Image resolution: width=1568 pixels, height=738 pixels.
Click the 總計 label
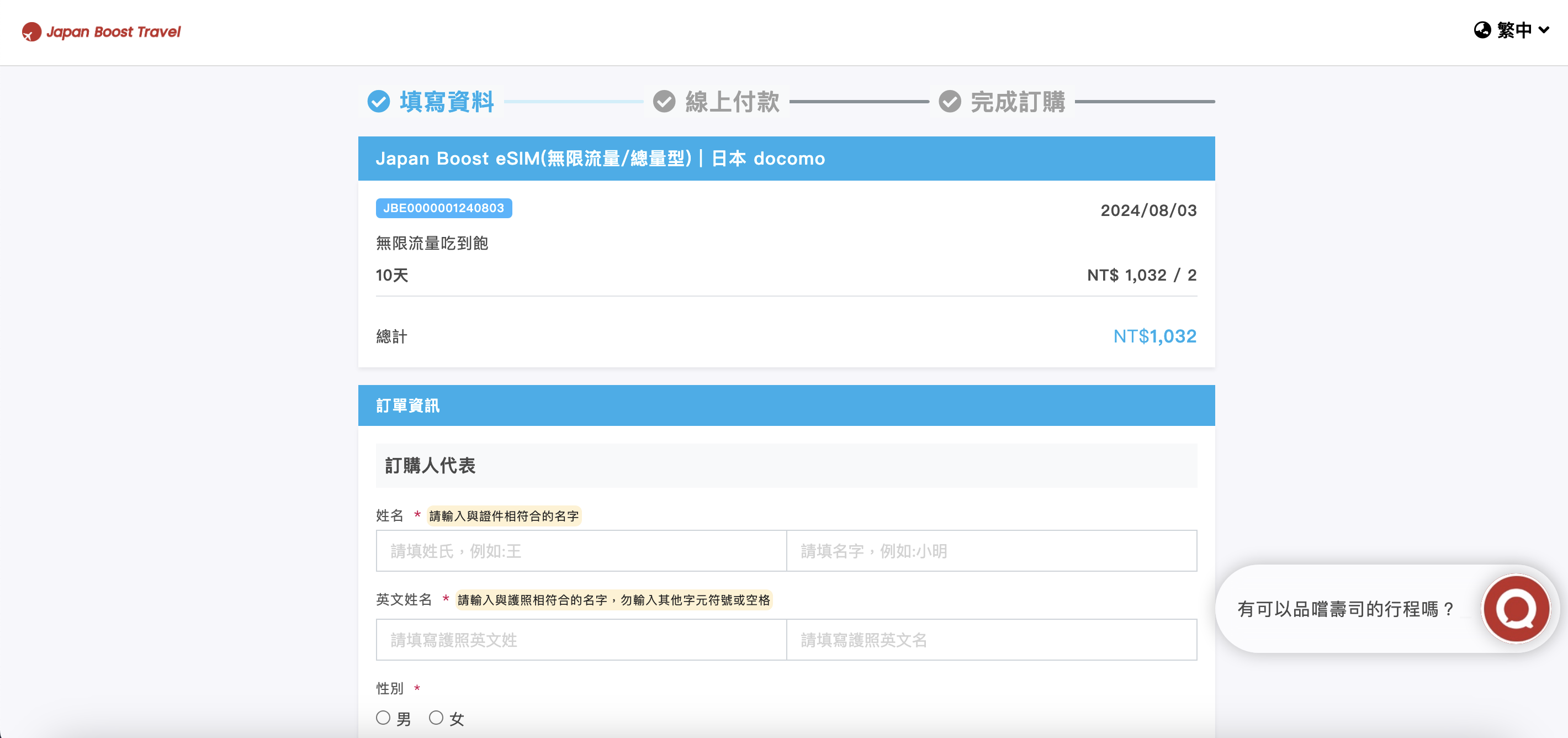point(391,336)
